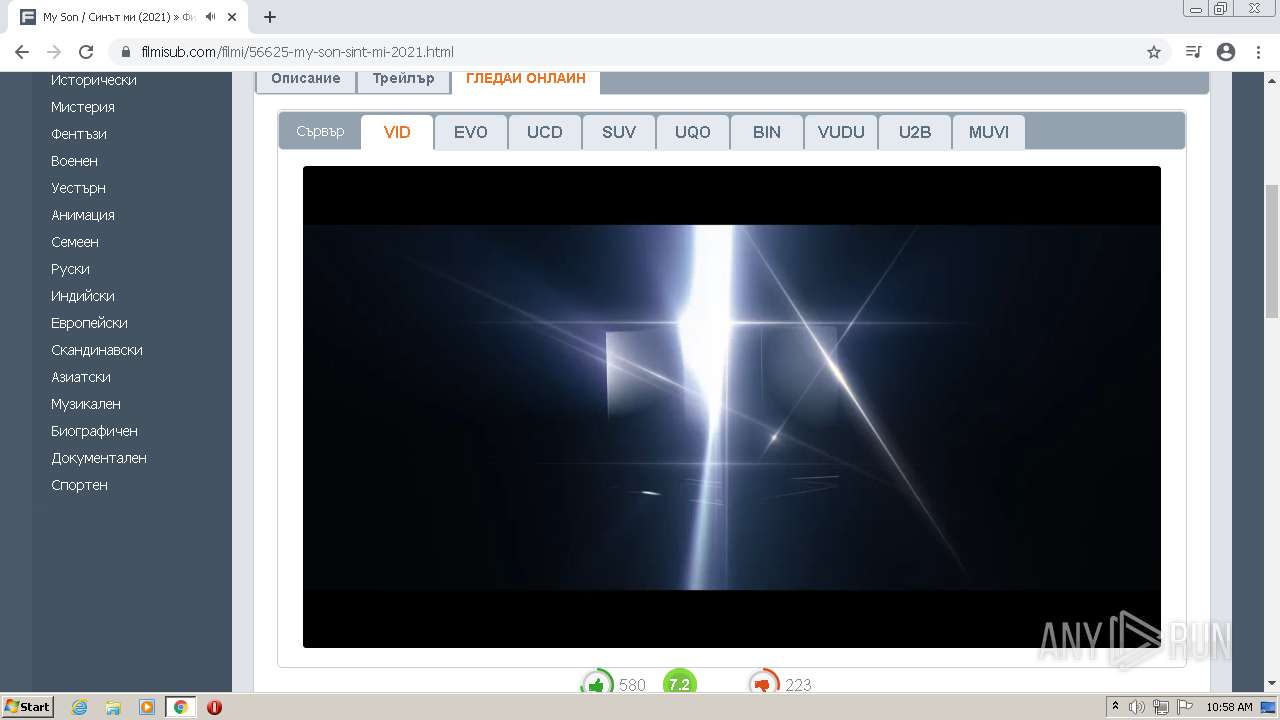Select the SUV server tab
This screenshot has height=720, width=1280.
click(619, 132)
